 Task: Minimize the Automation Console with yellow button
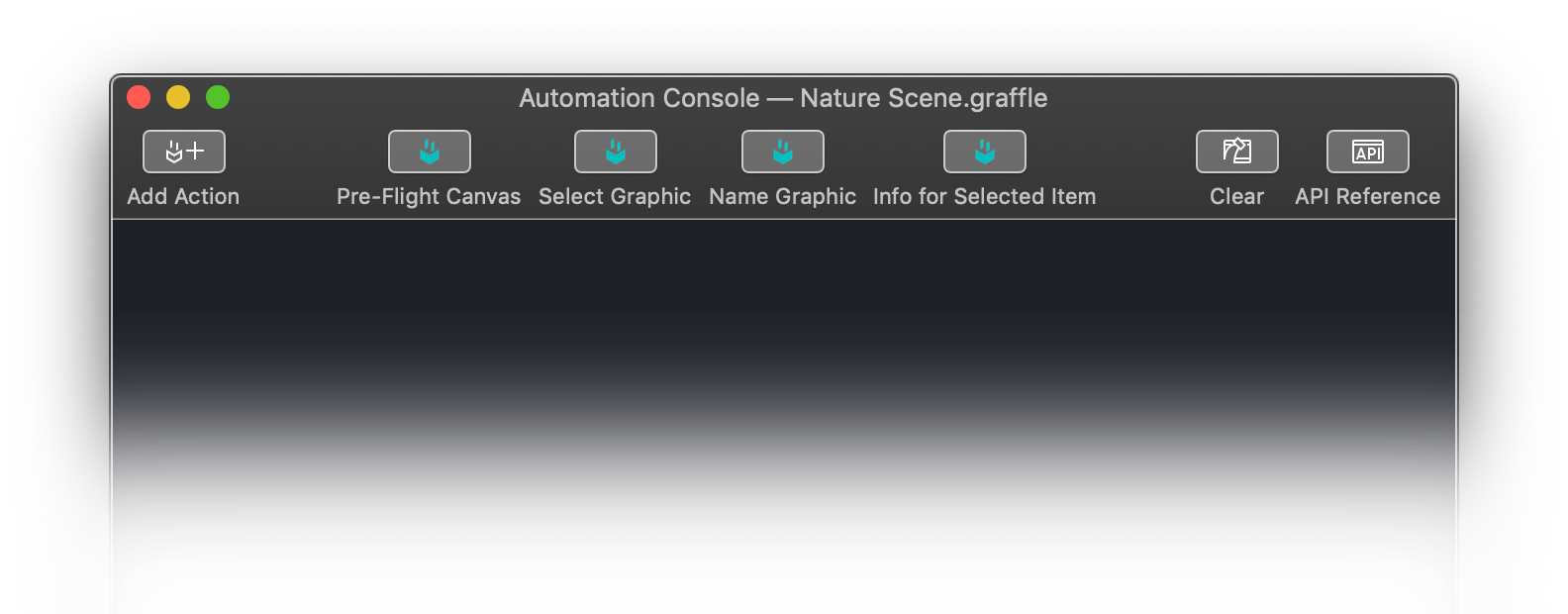pos(178,97)
